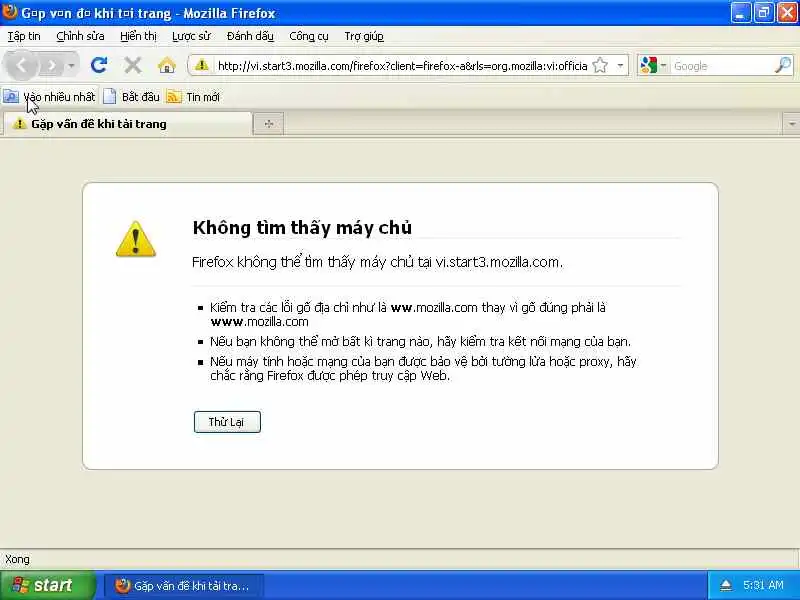Viewport: 800px width, 600px height.
Task: Open the back/forward history dropdown arrow
Action: tap(72, 66)
